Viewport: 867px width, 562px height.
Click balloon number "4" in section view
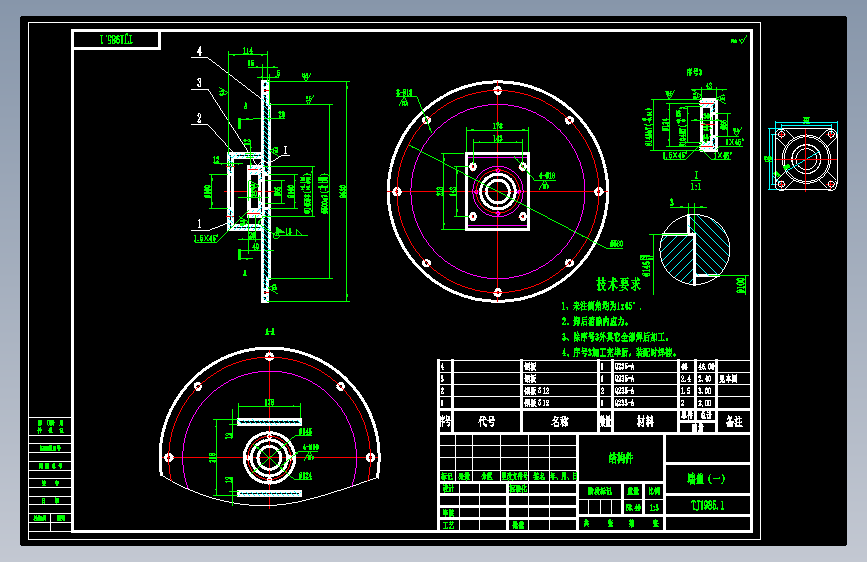199,51
